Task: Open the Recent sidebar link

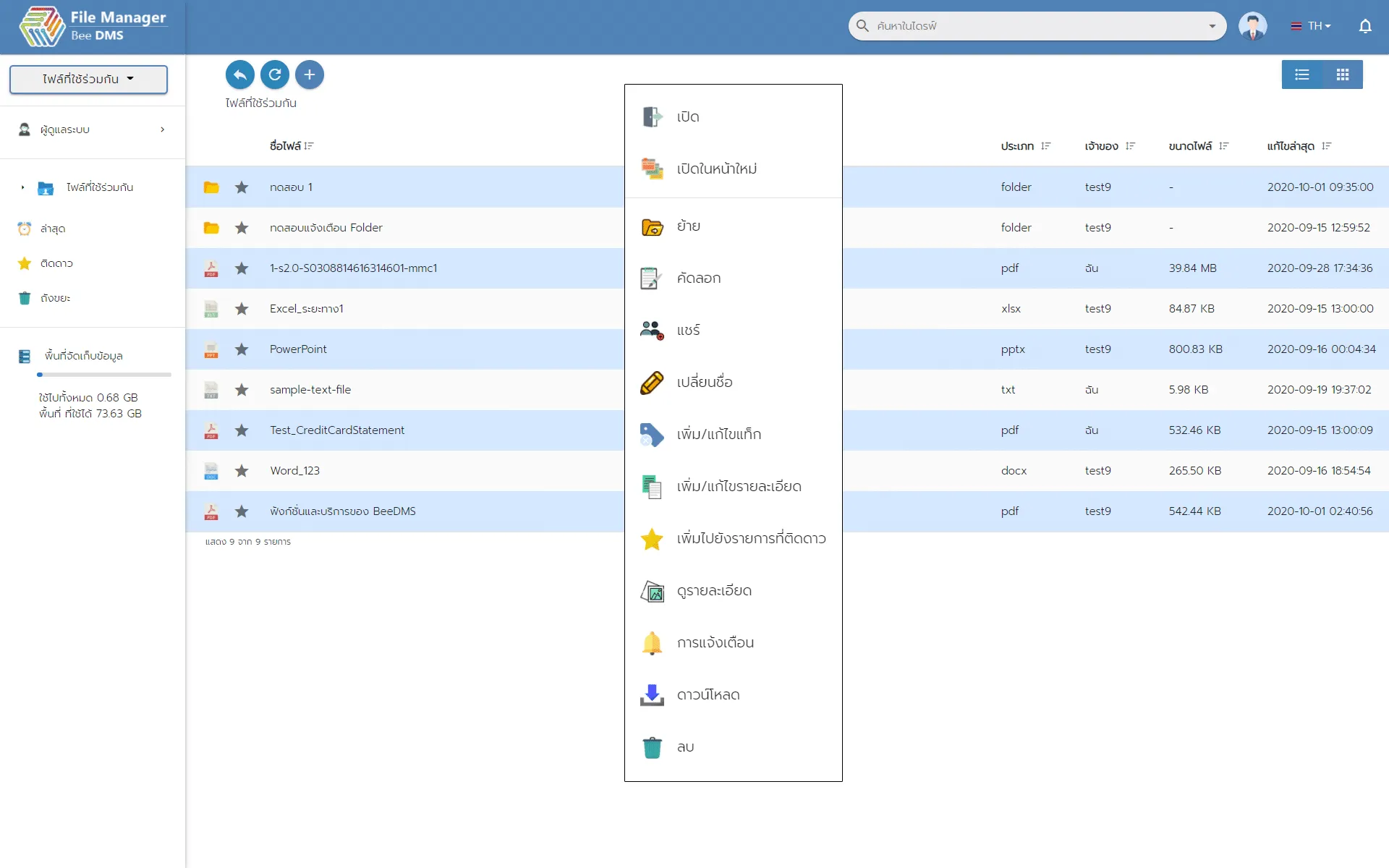Action: [x=52, y=229]
